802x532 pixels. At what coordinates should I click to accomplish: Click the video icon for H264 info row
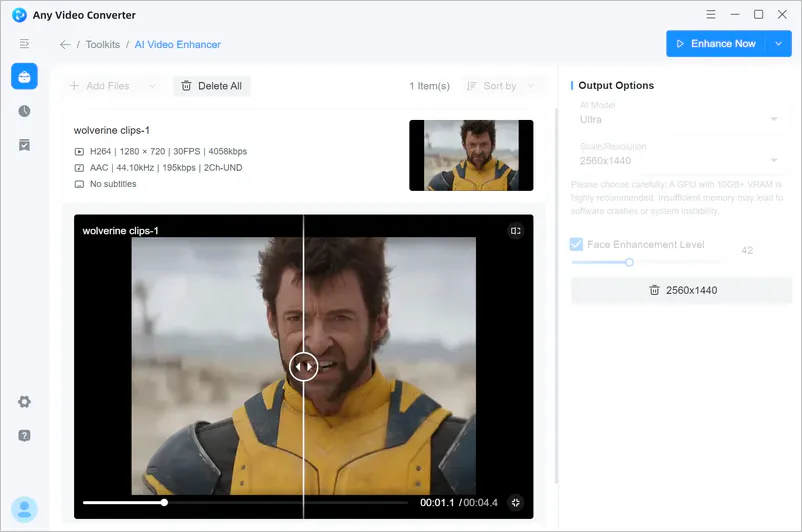[79, 151]
